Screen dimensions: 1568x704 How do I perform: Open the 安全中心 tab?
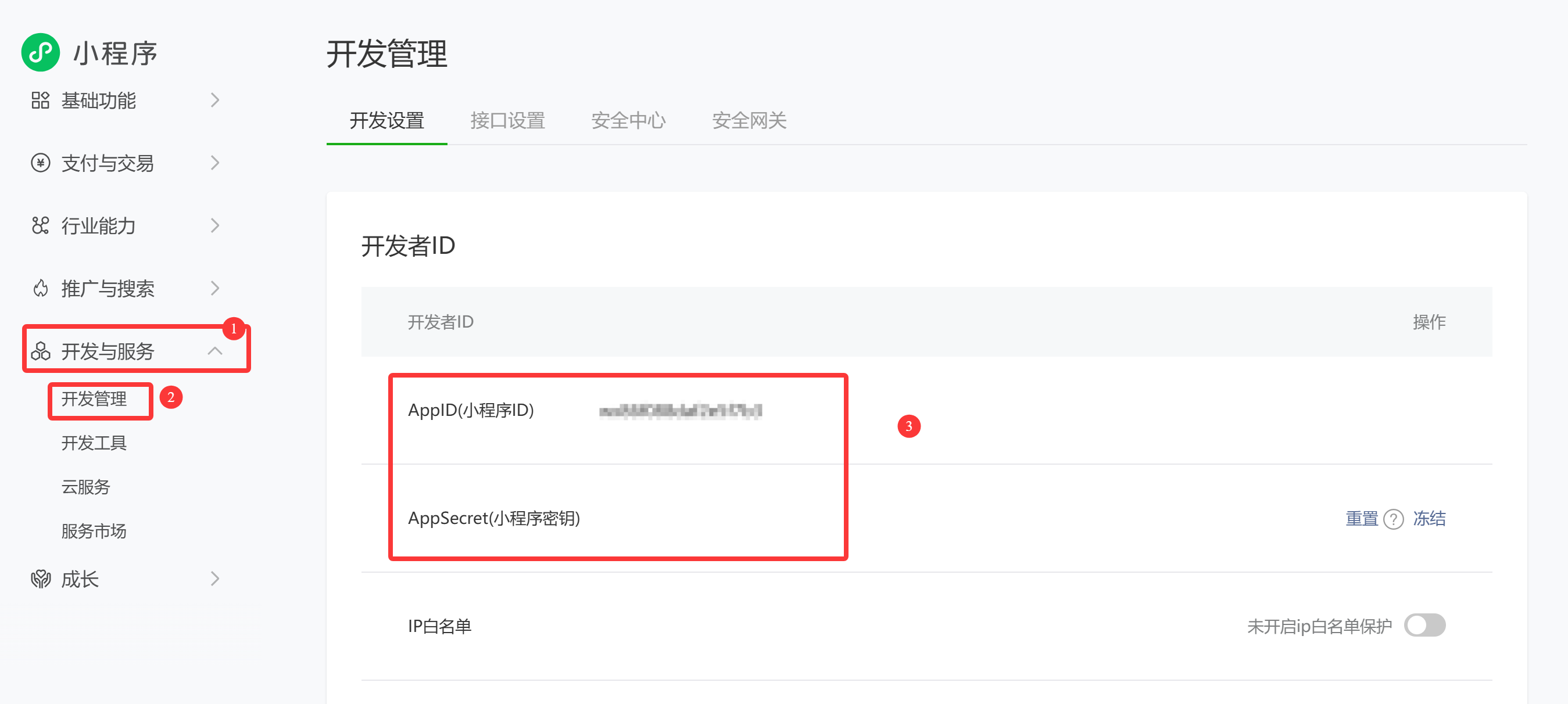coord(628,120)
